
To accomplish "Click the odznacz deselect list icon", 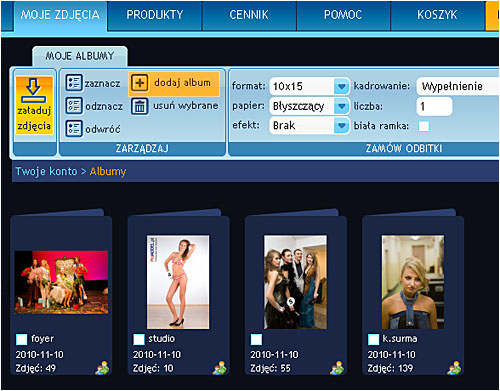I will coord(74,106).
